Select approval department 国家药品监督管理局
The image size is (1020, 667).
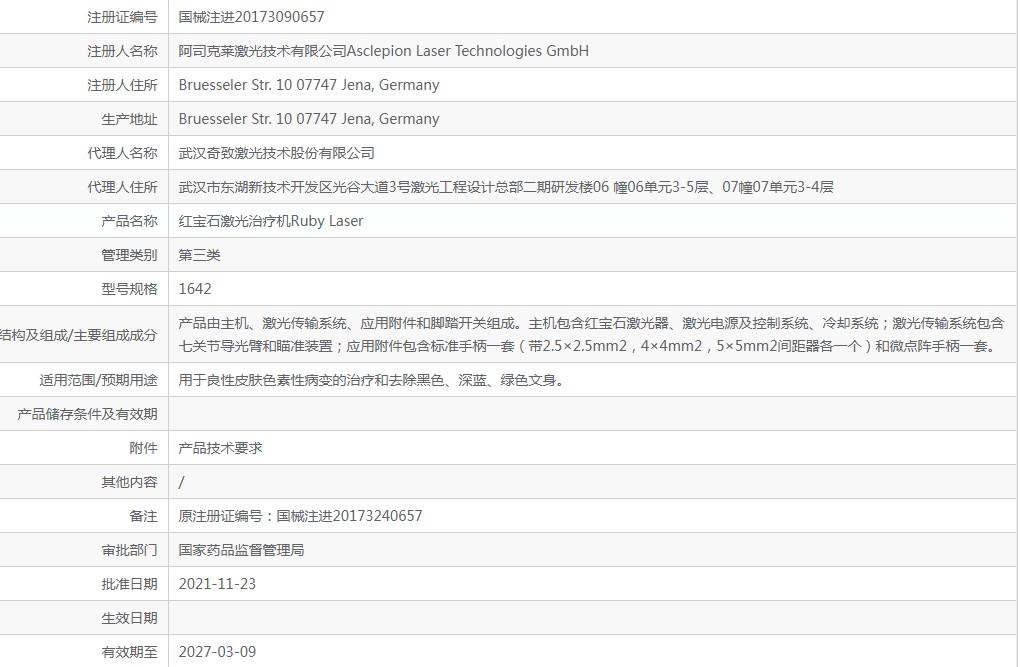click(241, 551)
